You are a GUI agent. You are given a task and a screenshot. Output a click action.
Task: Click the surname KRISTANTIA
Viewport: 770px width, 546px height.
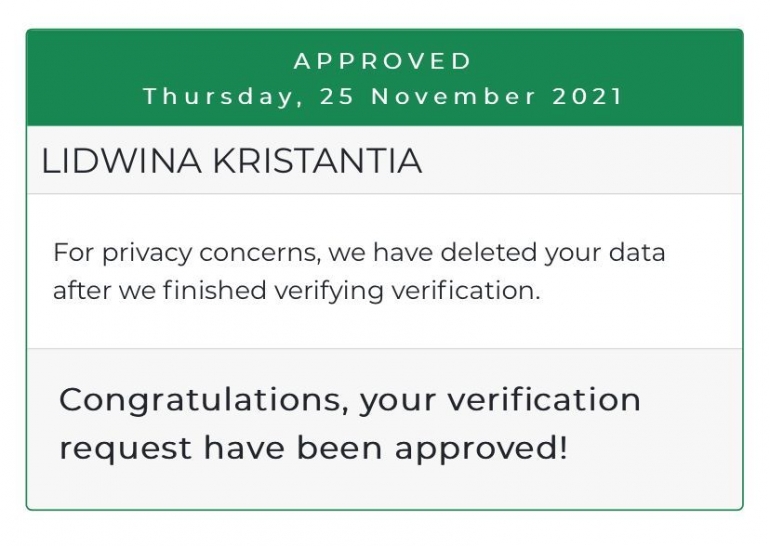(317, 161)
